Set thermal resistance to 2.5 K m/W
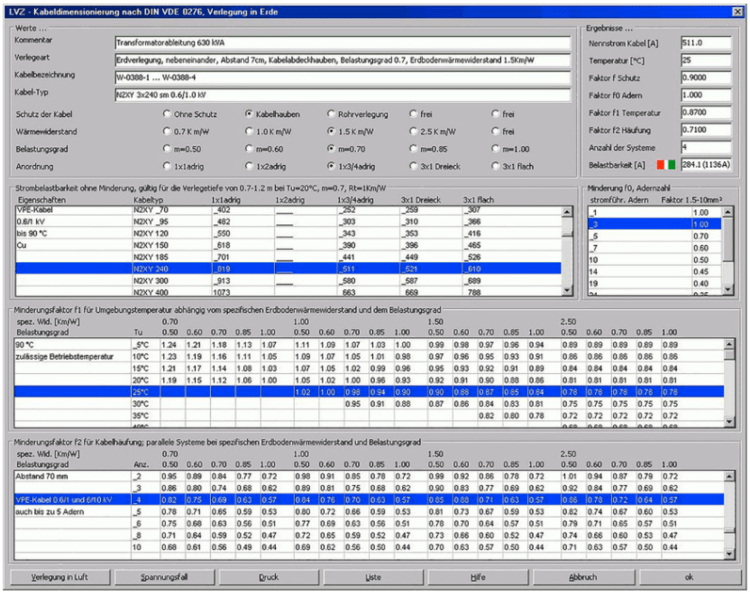Image resolution: width=750 pixels, height=595 pixels. coord(414,131)
